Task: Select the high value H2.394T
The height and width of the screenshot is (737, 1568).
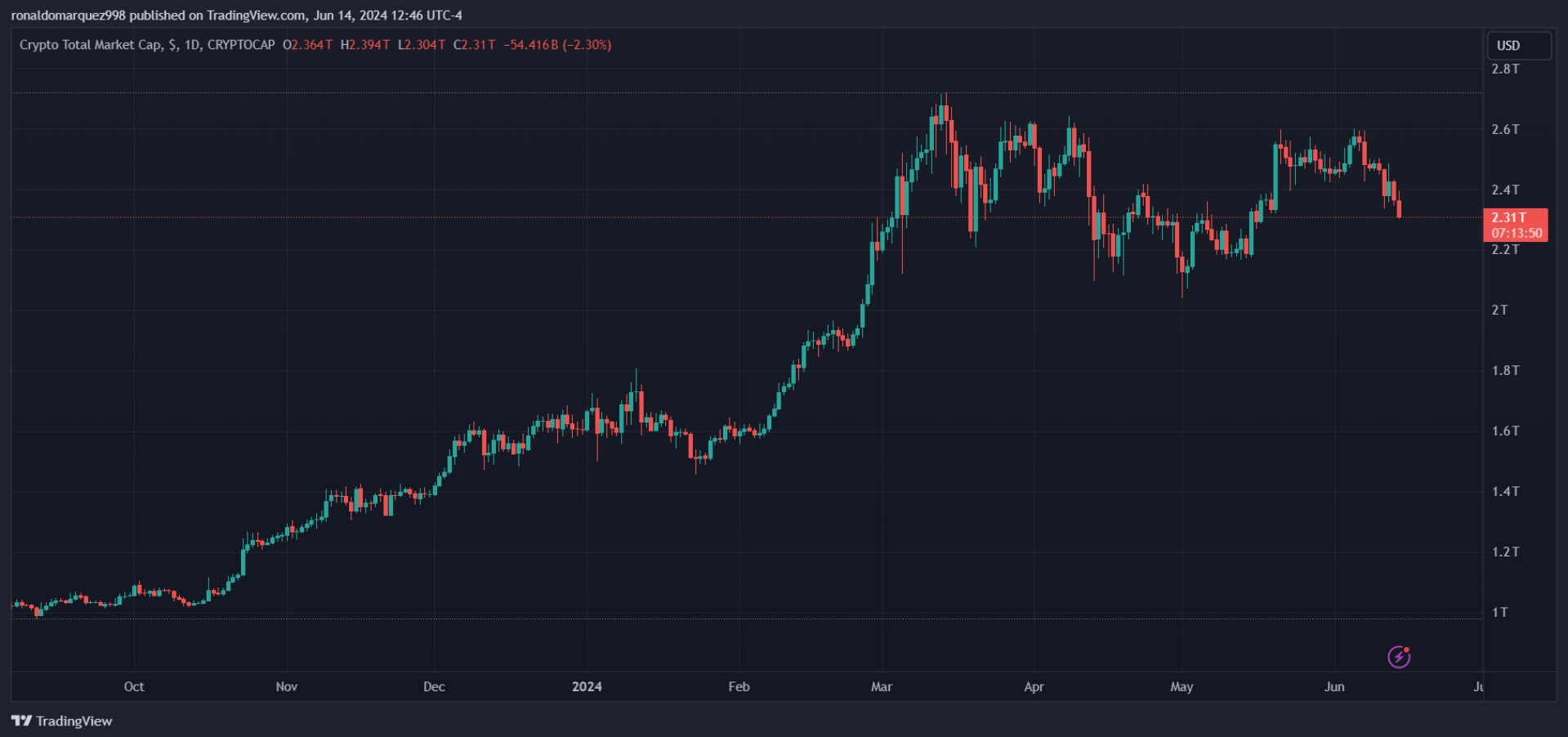Action: (365, 45)
